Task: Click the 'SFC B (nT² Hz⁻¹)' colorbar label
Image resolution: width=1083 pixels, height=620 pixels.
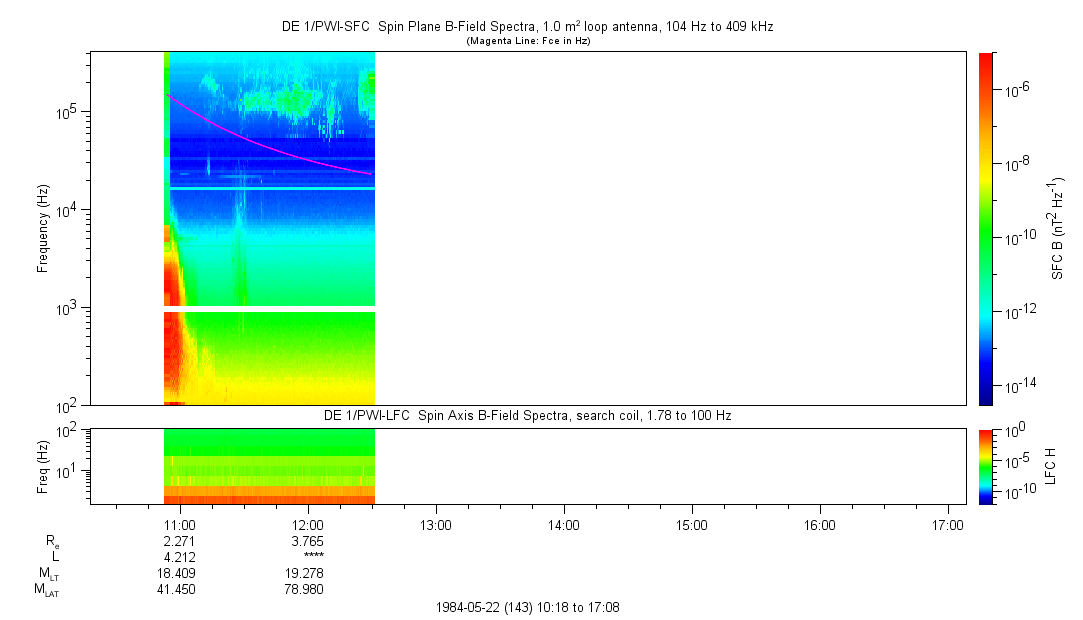Action: (x=1058, y=228)
